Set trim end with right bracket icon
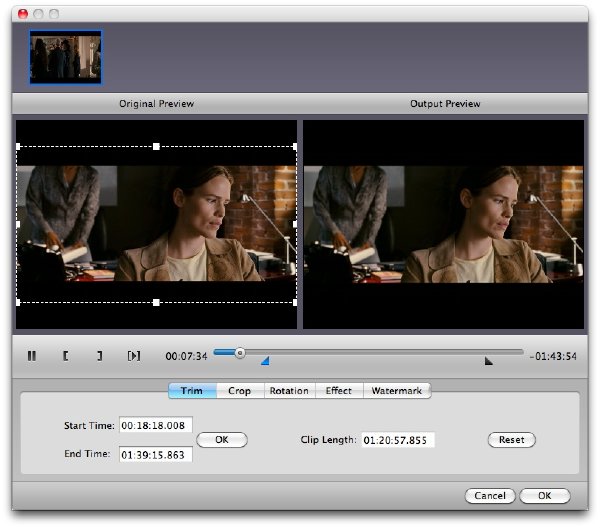Image resolution: width=600 pixels, height=528 pixels. [99, 356]
